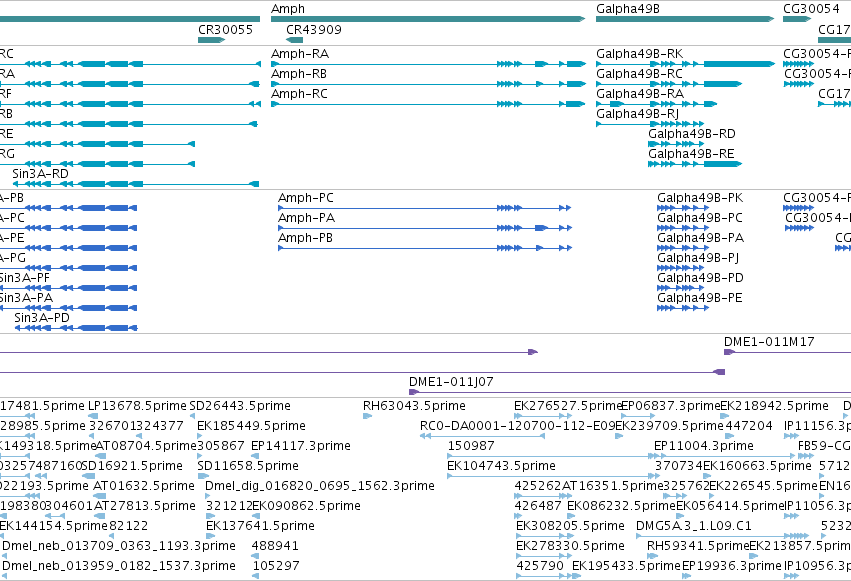The width and height of the screenshot is (851, 581).
Task: Select the Galpha49B-RD transcript label
Action: tap(691, 134)
